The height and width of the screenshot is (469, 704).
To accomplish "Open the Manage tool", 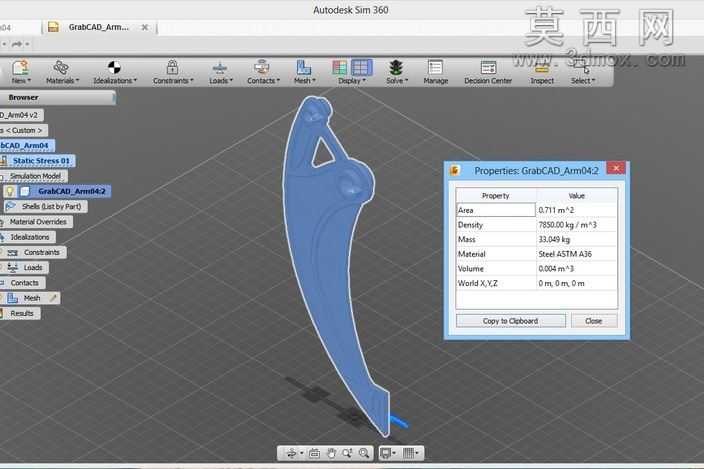I will point(436,72).
